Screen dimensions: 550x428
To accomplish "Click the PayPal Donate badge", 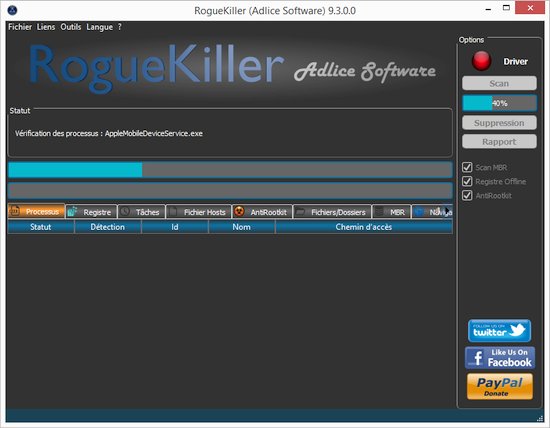I will click(x=500, y=386).
